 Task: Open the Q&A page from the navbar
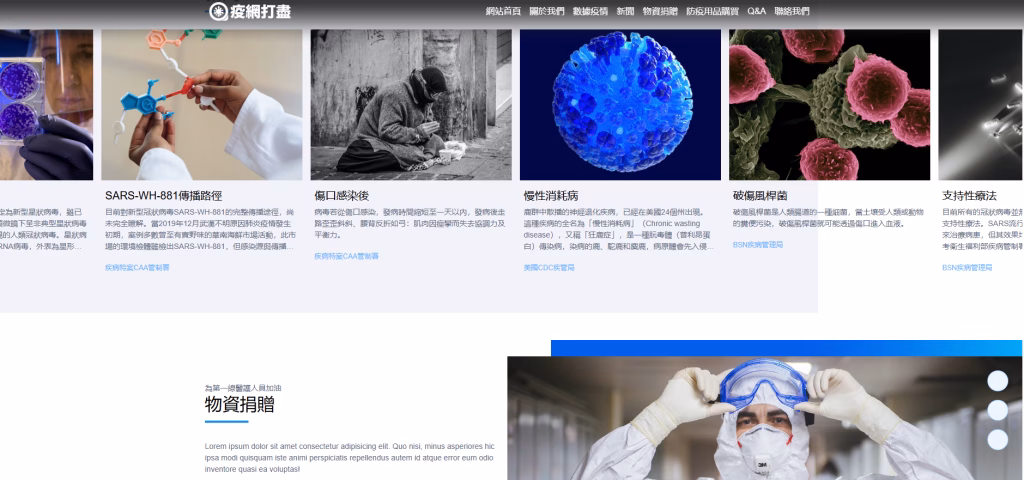point(756,12)
